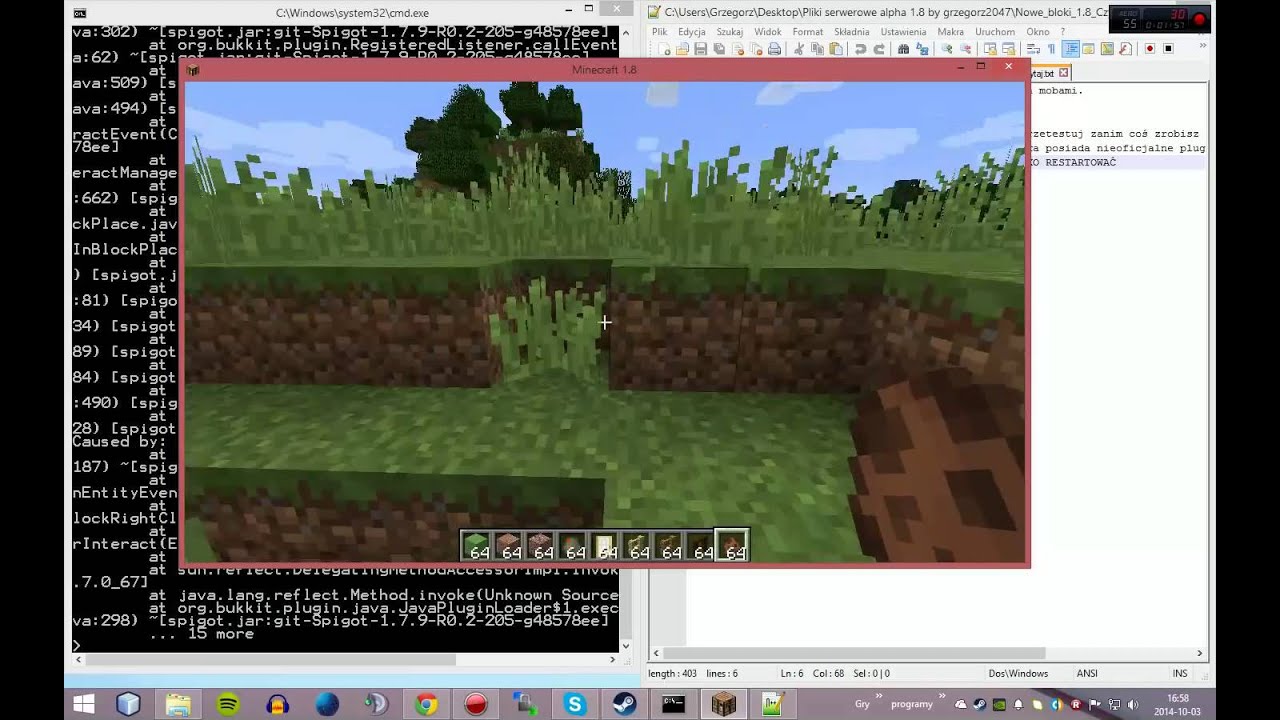Click the cmd window horizontal scrollbar thumb
The image size is (1280, 720).
[270, 659]
